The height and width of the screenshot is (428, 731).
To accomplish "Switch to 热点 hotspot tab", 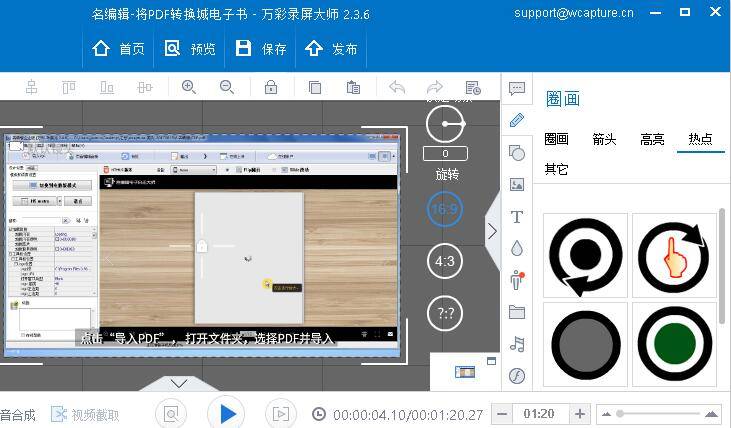I will tap(700, 139).
